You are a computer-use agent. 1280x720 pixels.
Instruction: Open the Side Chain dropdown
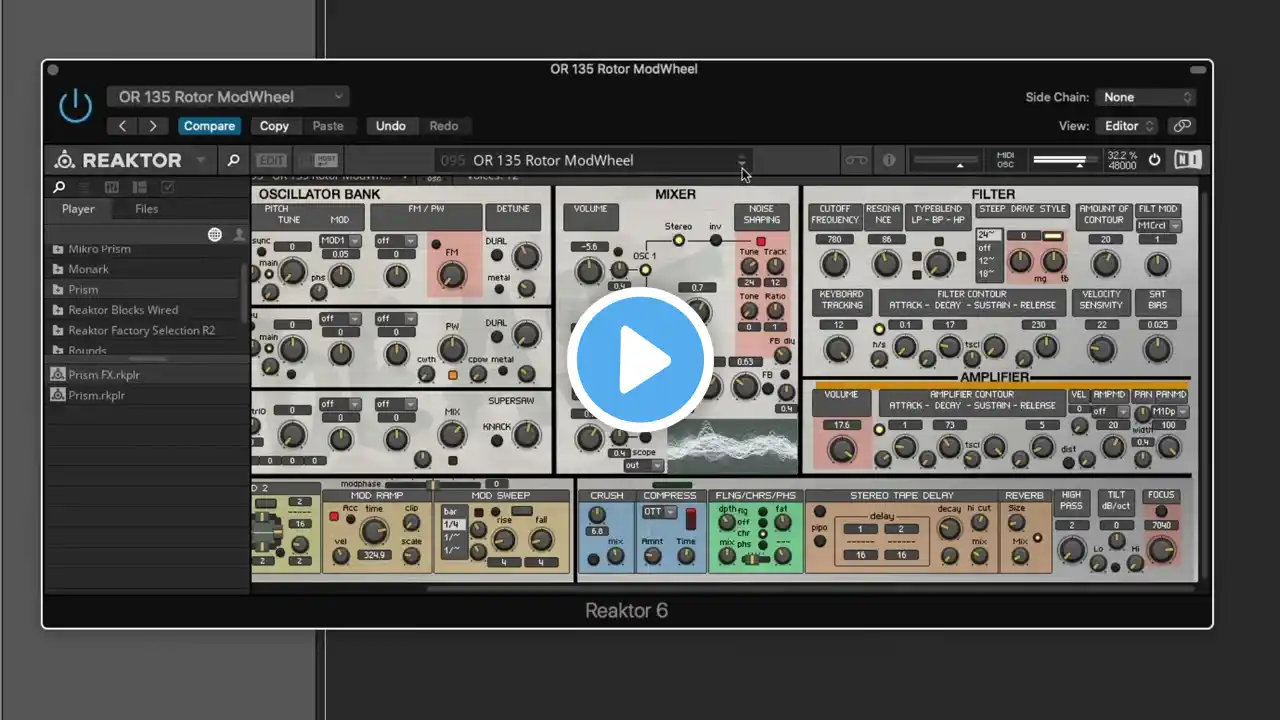pyautogui.click(x=1146, y=97)
